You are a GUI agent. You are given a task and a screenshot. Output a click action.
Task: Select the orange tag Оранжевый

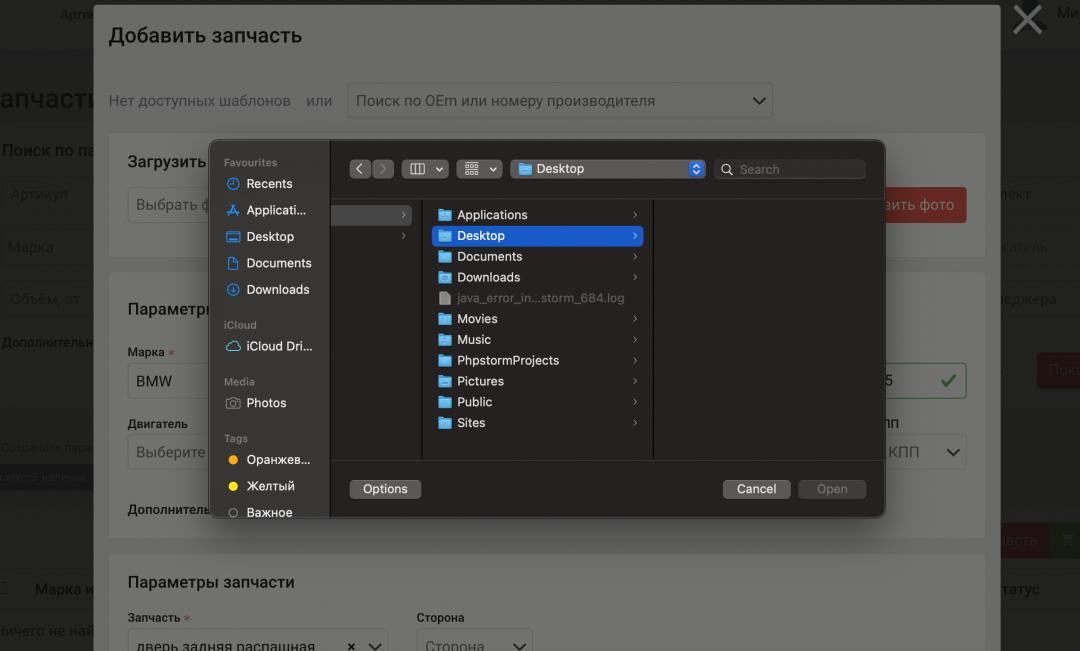(x=278, y=460)
